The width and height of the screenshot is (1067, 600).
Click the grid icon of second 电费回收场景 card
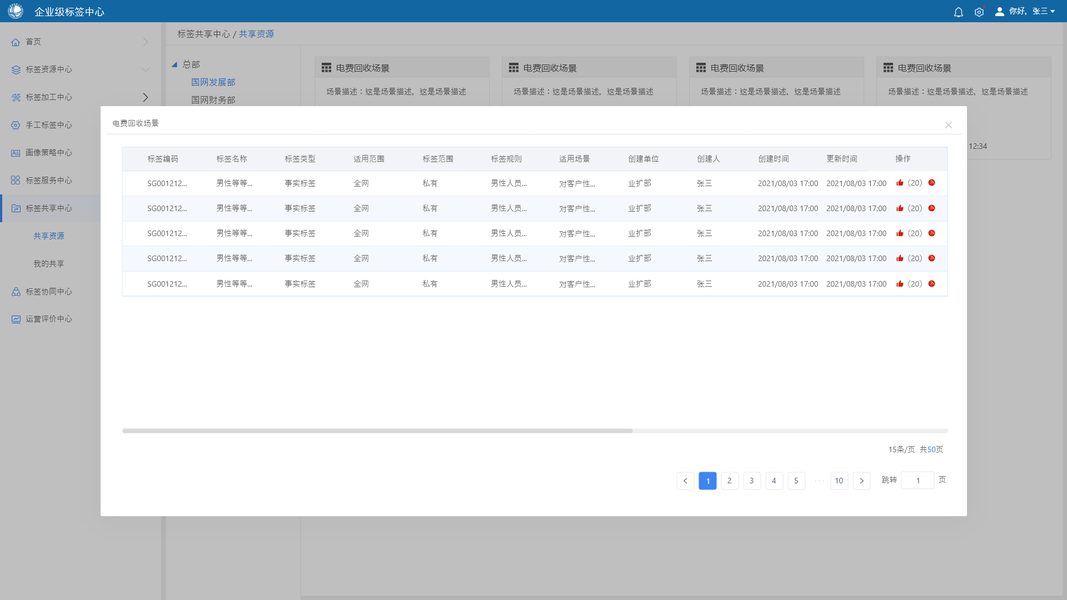coord(514,68)
